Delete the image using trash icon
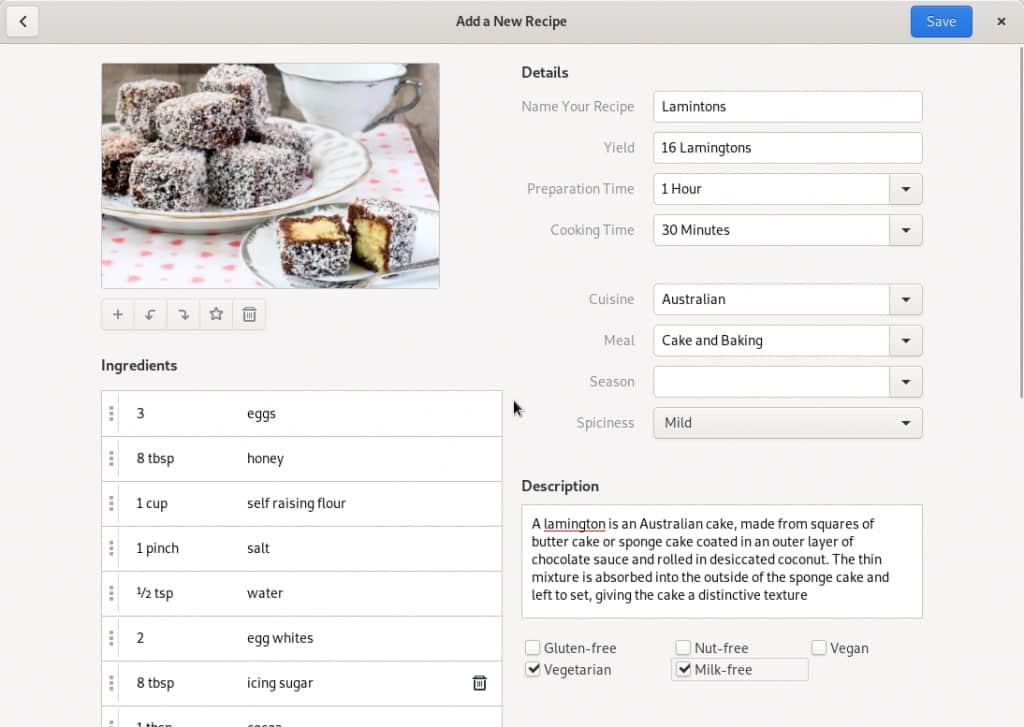 [249, 314]
